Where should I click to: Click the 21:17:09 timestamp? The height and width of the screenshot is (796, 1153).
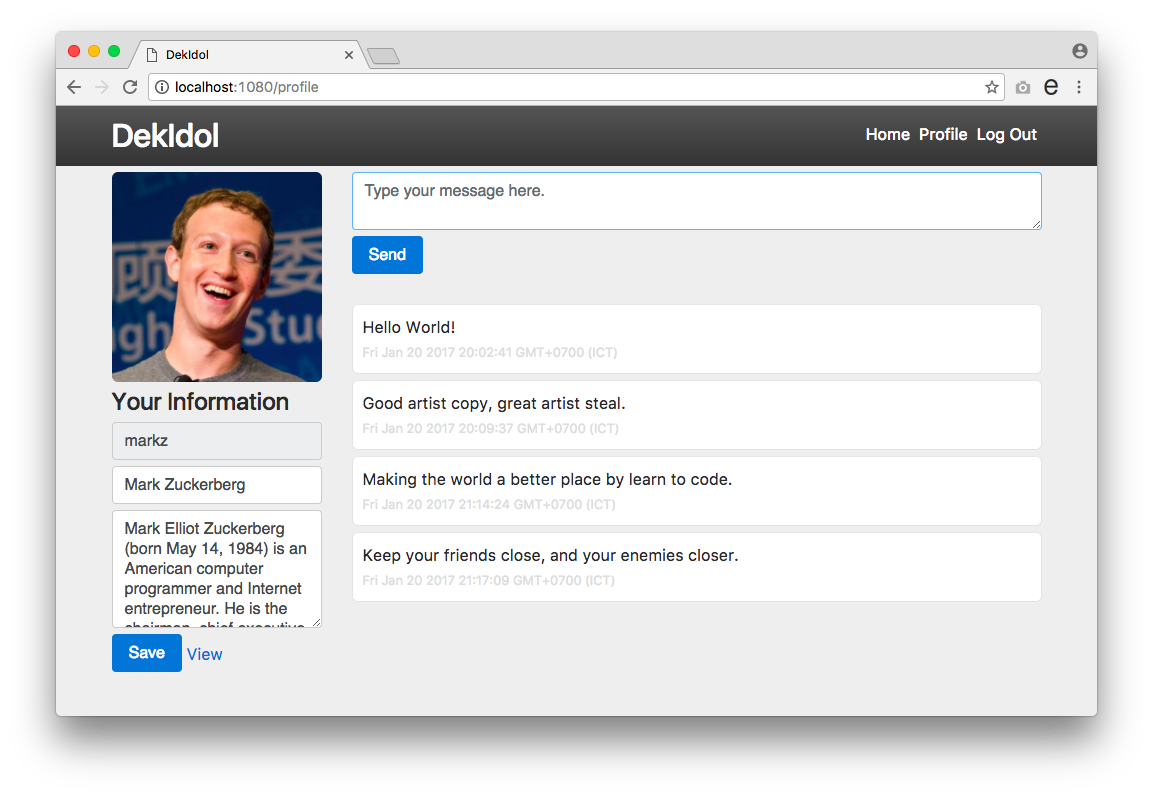pos(488,581)
